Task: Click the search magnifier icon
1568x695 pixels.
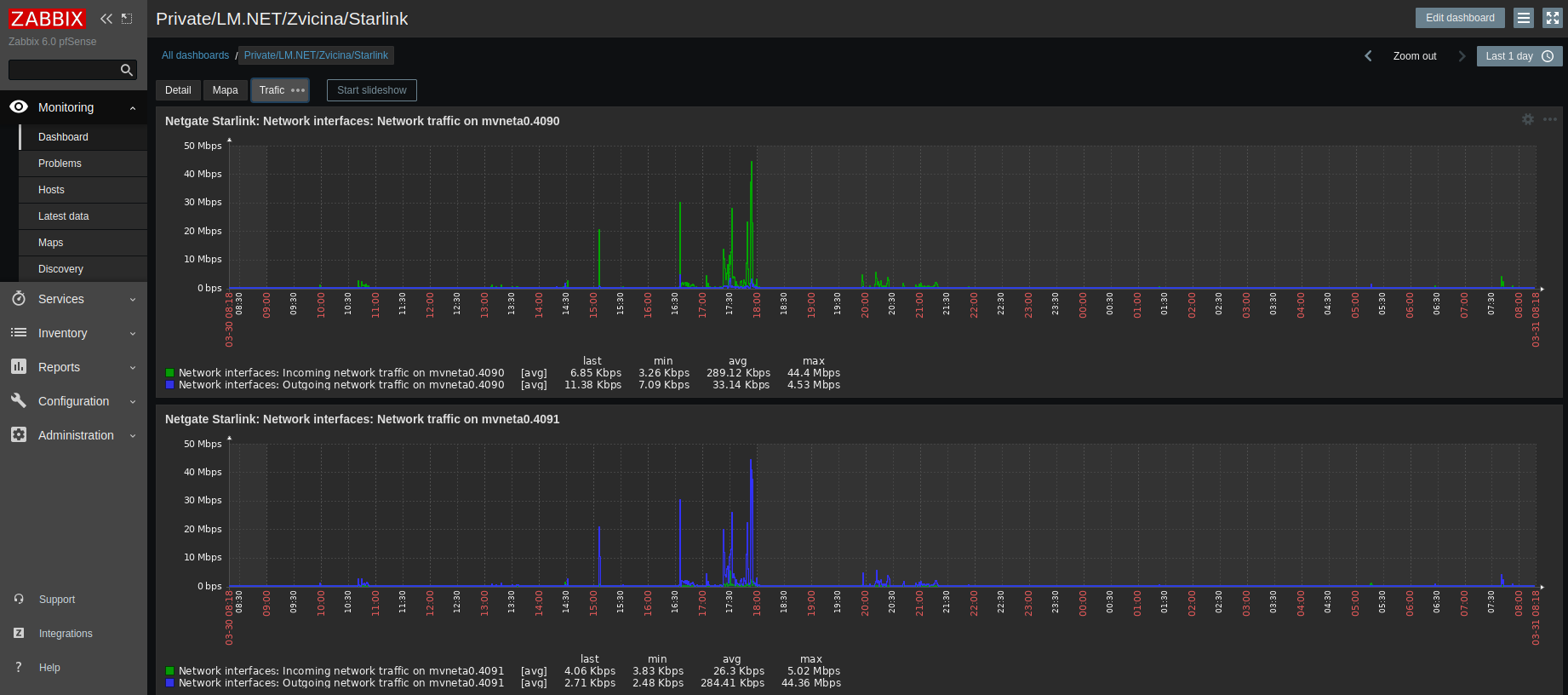Action: (126, 70)
